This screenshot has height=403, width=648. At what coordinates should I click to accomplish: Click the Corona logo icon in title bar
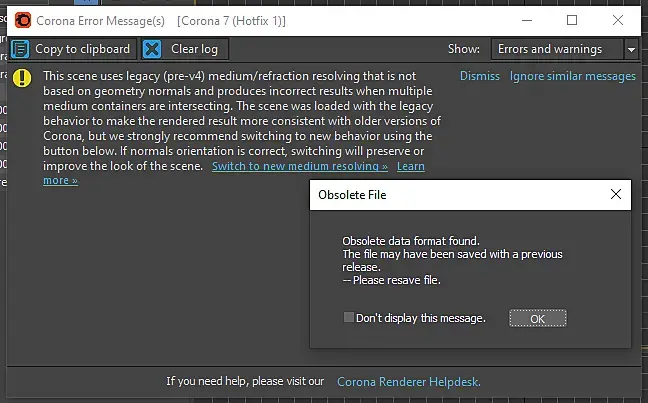[23, 20]
